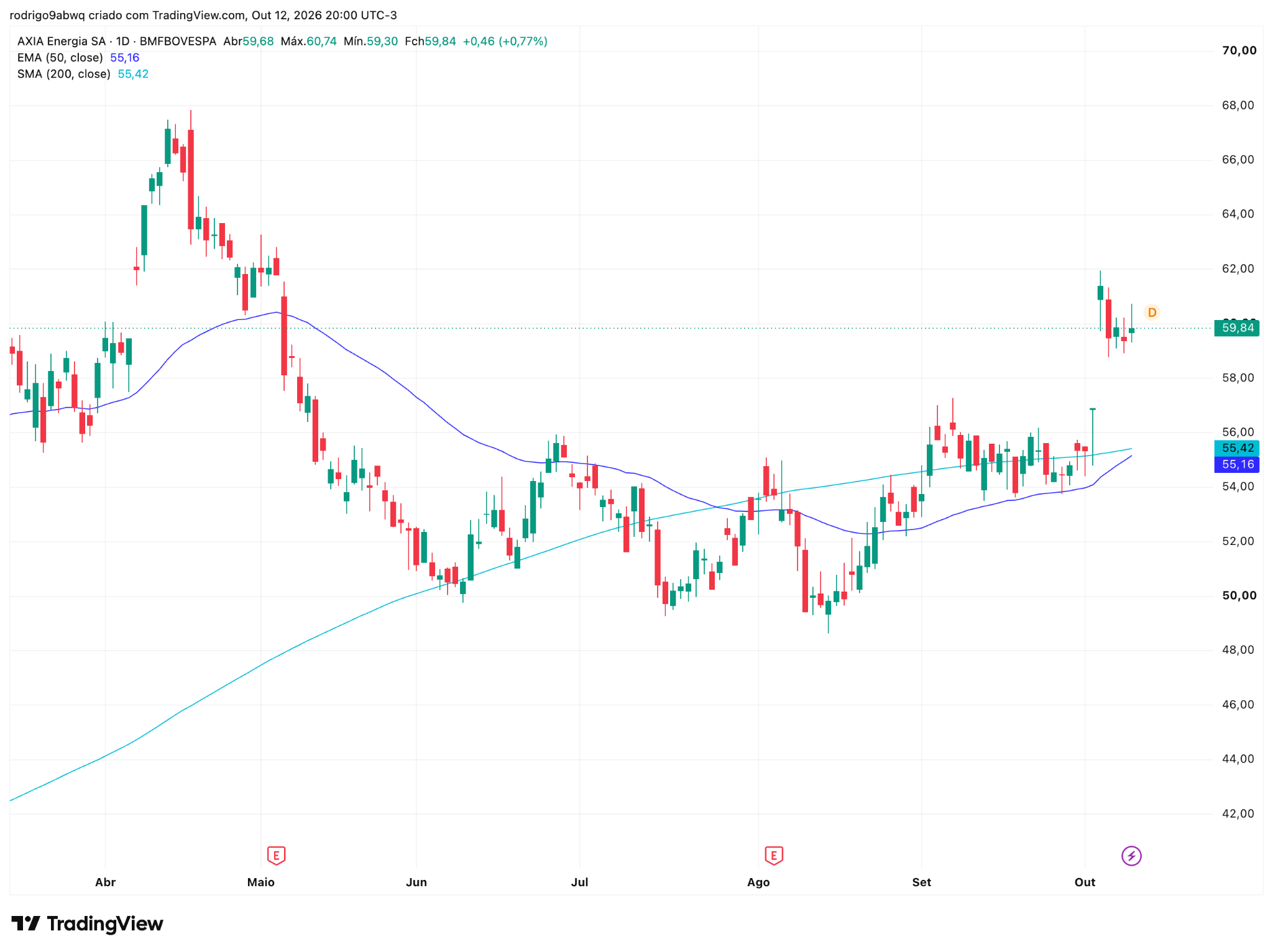This screenshot has height=952, width=1273.
Task: Click the orange dividend 'D' marker
Action: point(1152,312)
